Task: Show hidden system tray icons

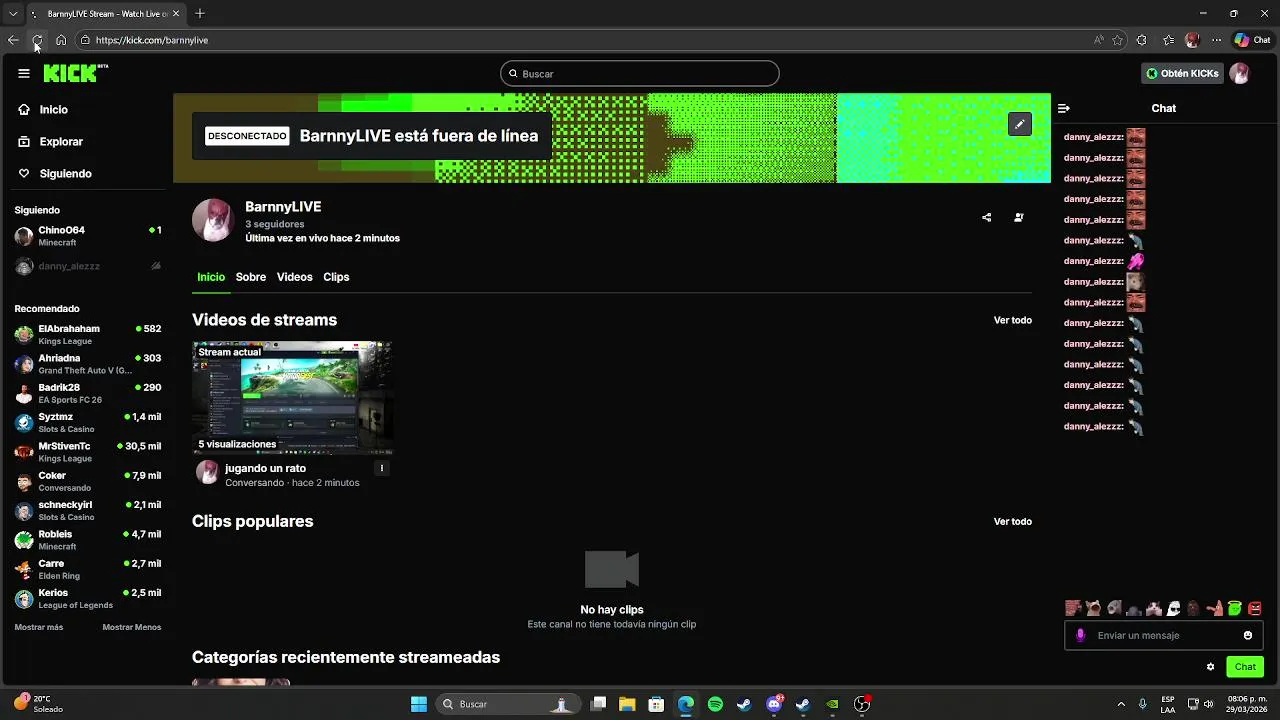Action: tap(1121, 704)
